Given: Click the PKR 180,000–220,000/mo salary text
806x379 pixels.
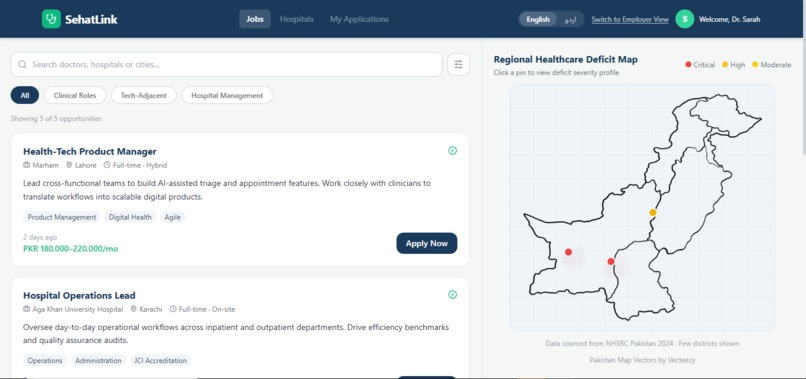Looking at the screenshot, I should (x=70, y=249).
